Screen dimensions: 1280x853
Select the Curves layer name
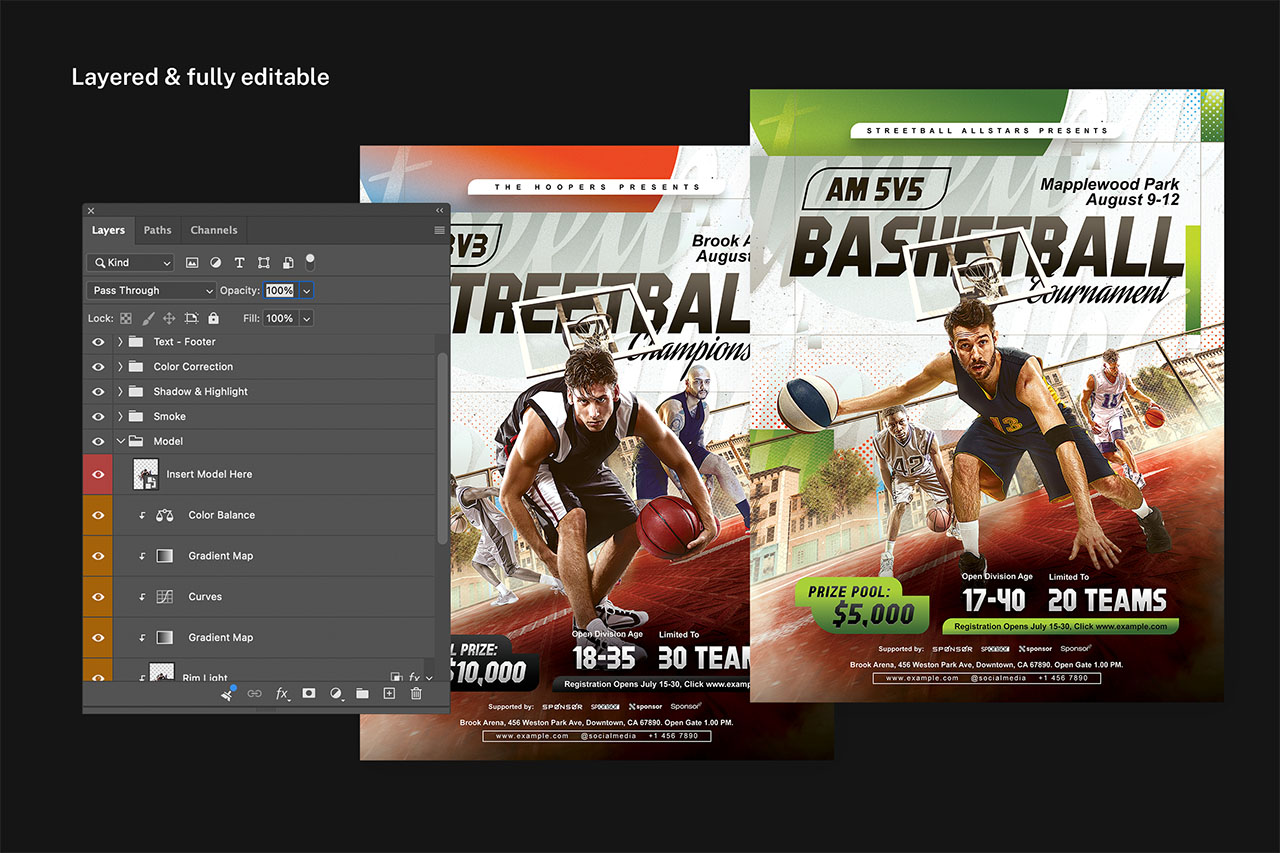[205, 597]
